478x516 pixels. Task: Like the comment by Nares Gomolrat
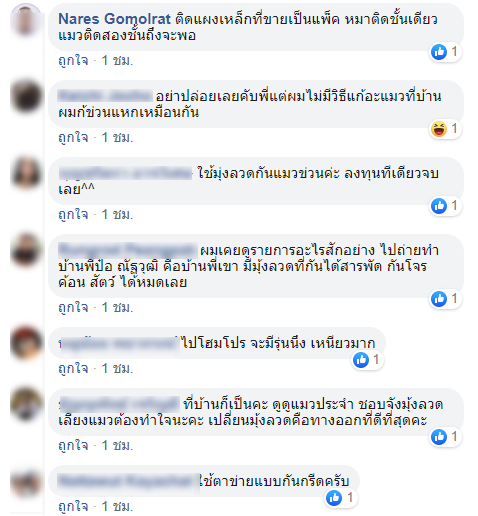pos(73,61)
